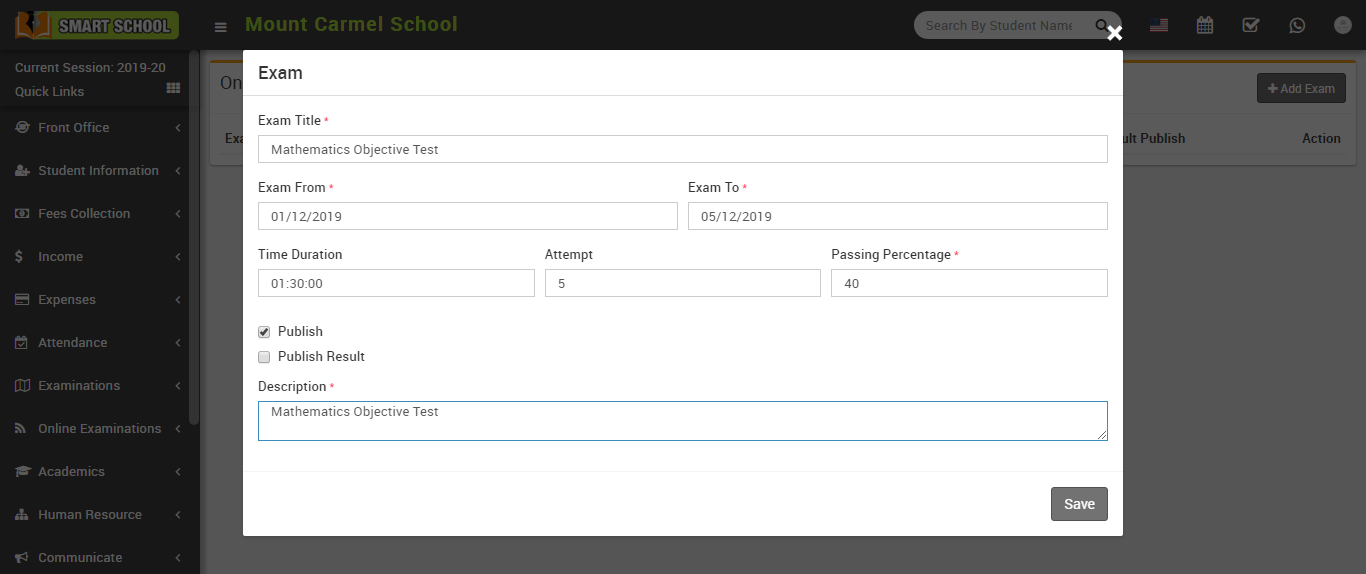Expand the Online Examinations menu
The height and width of the screenshot is (574, 1366).
pos(99,429)
